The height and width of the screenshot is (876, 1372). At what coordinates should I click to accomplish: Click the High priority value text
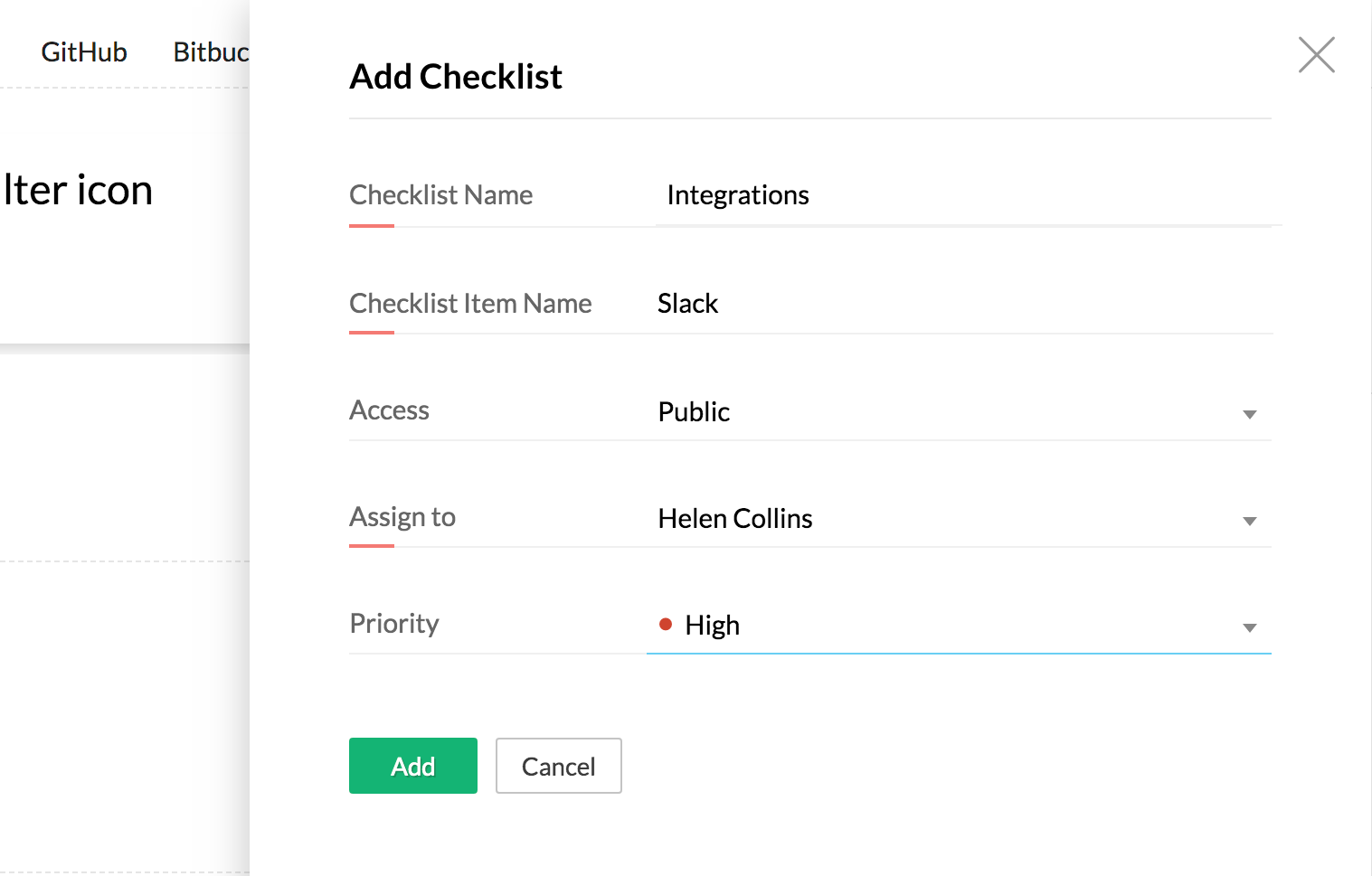click(713, 626)
